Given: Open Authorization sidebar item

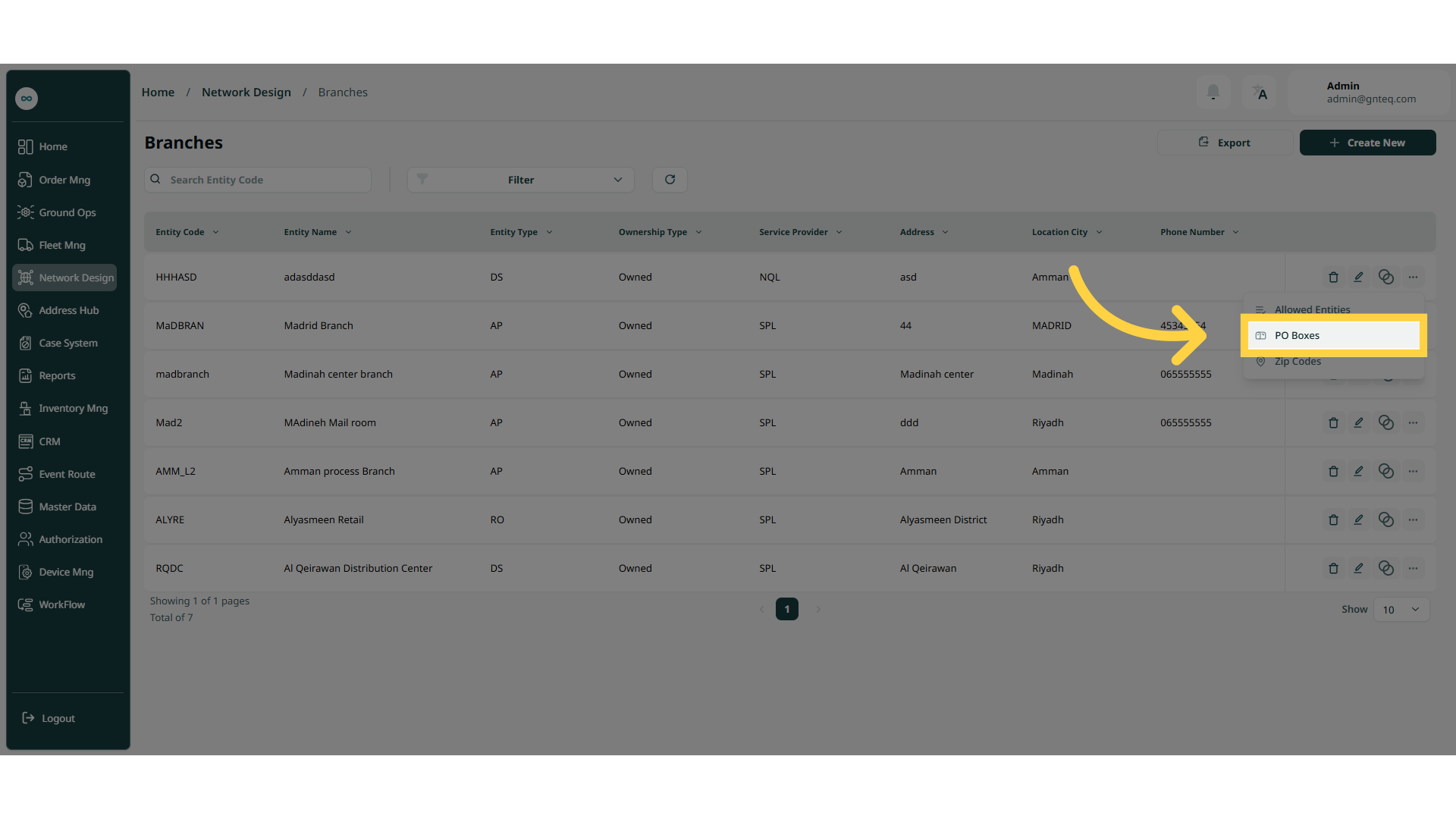Looking at the screenshot, I should coord(64,539).
